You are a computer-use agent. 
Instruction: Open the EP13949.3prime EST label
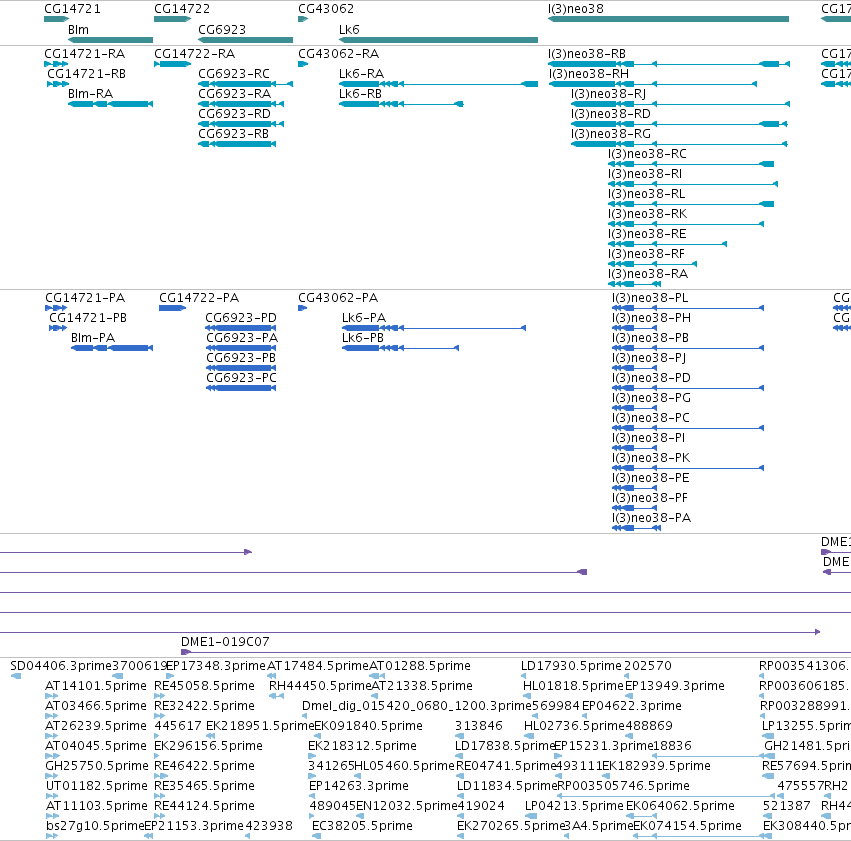pyautogui.click(x=675, y=686)
